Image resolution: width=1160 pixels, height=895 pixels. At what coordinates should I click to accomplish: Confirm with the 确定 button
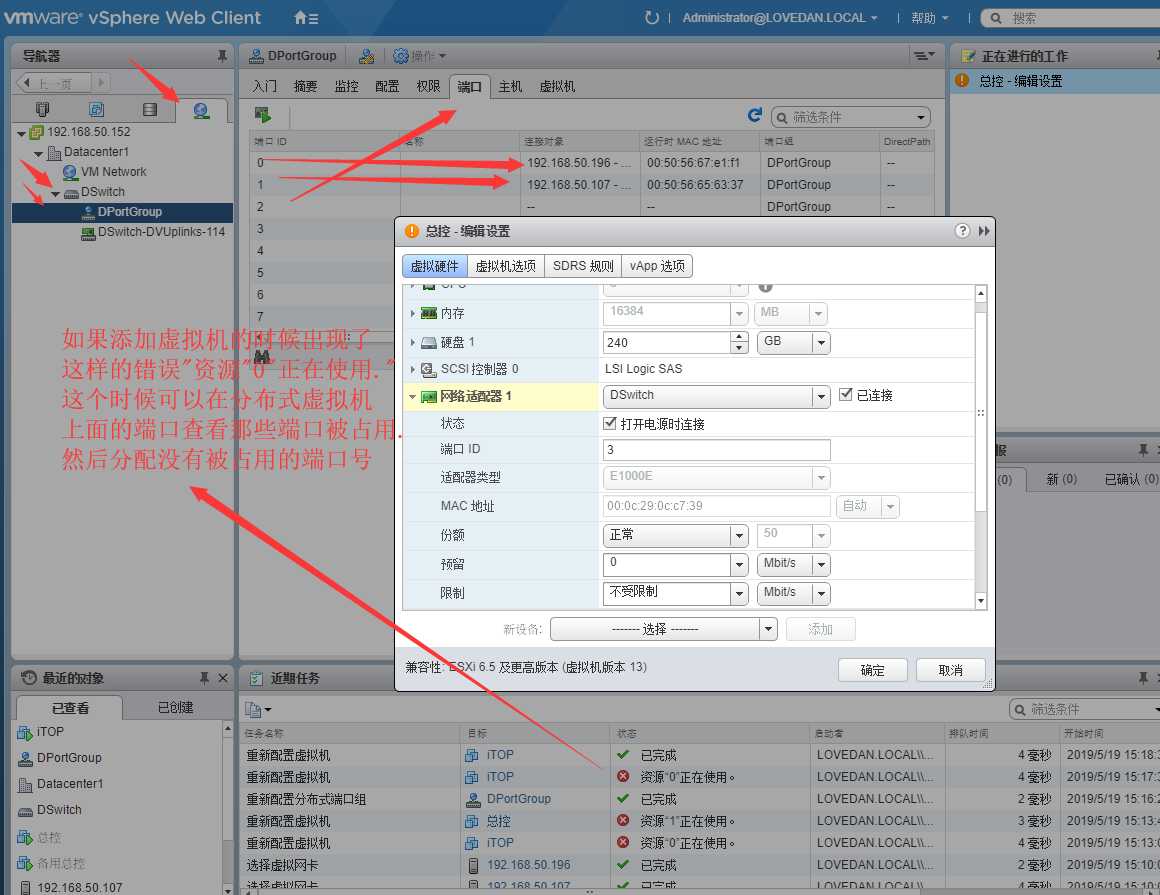pos(872,670)
